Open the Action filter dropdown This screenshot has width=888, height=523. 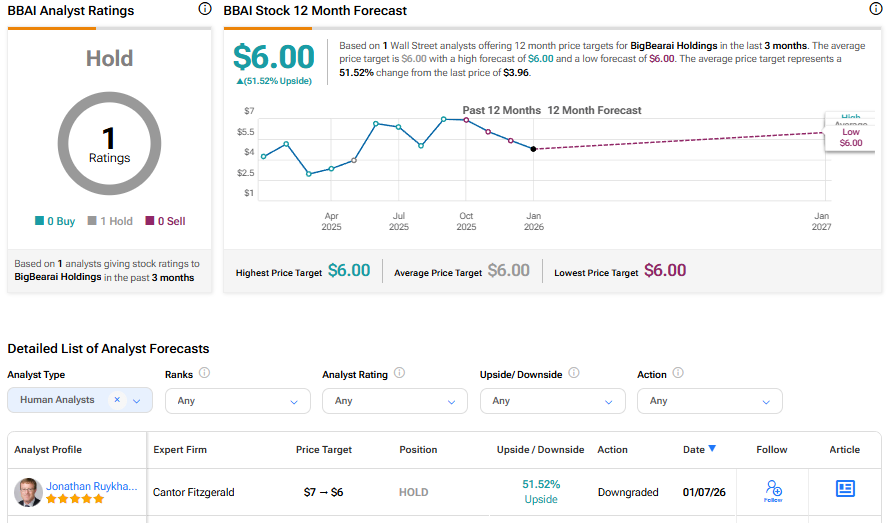point(767,401)
